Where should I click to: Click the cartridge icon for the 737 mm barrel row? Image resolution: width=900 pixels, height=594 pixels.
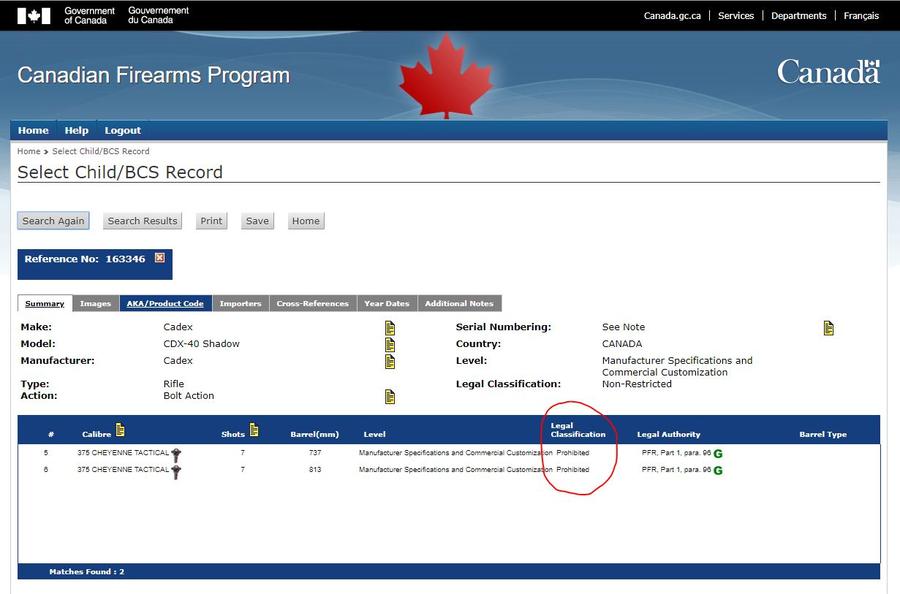pos(176,455)
